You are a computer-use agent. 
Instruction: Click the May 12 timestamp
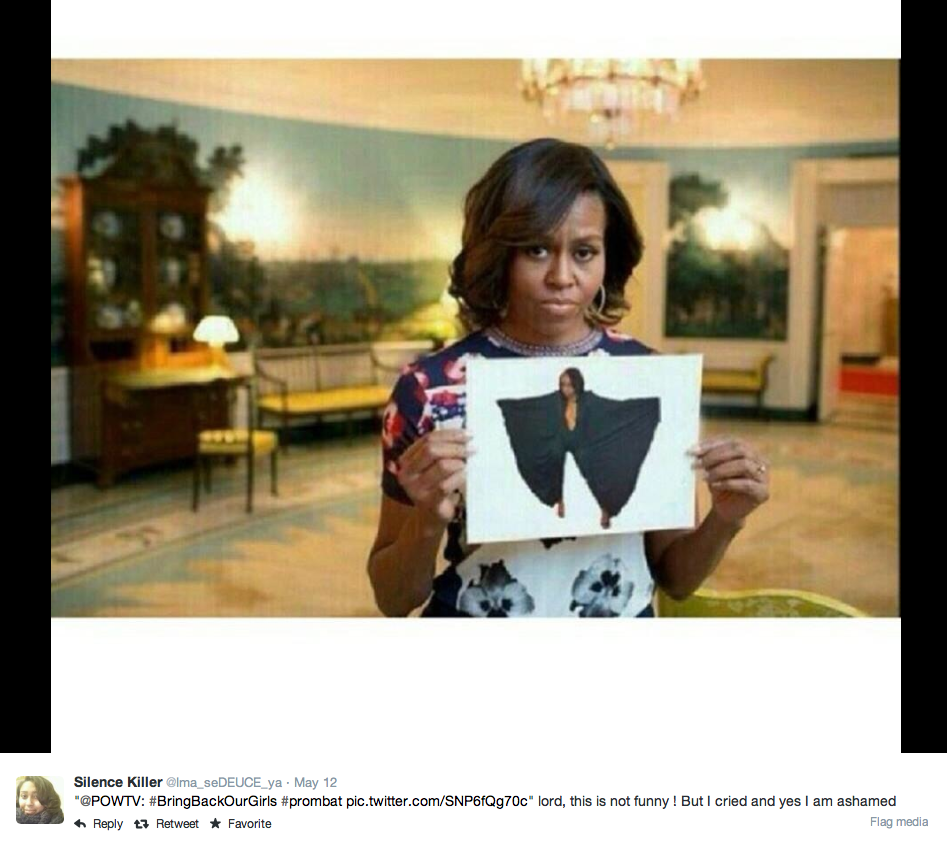coord(315,783)
